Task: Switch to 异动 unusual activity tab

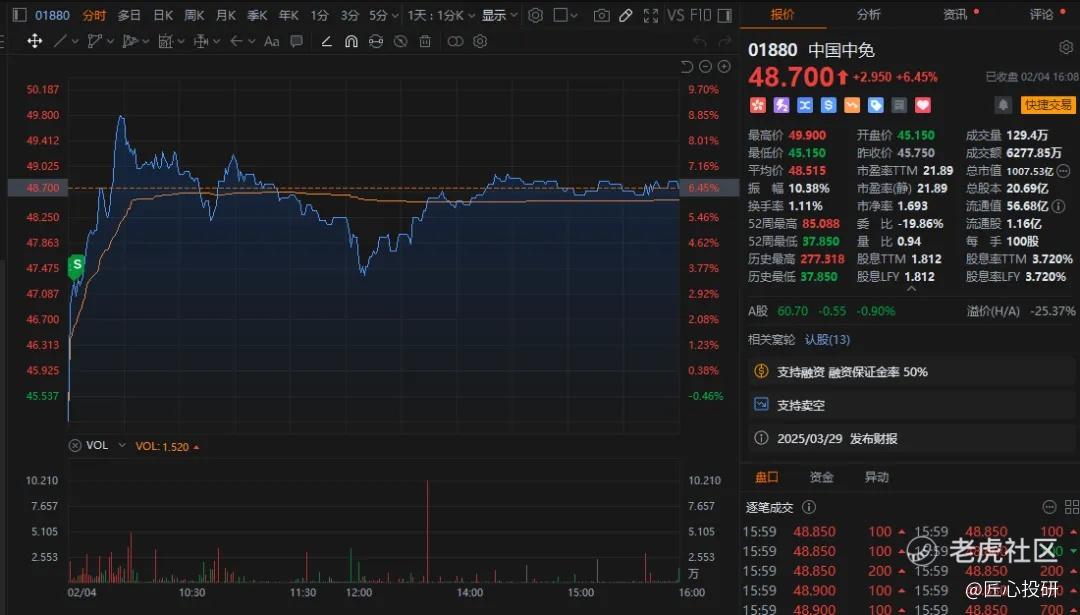Action: 877,477
